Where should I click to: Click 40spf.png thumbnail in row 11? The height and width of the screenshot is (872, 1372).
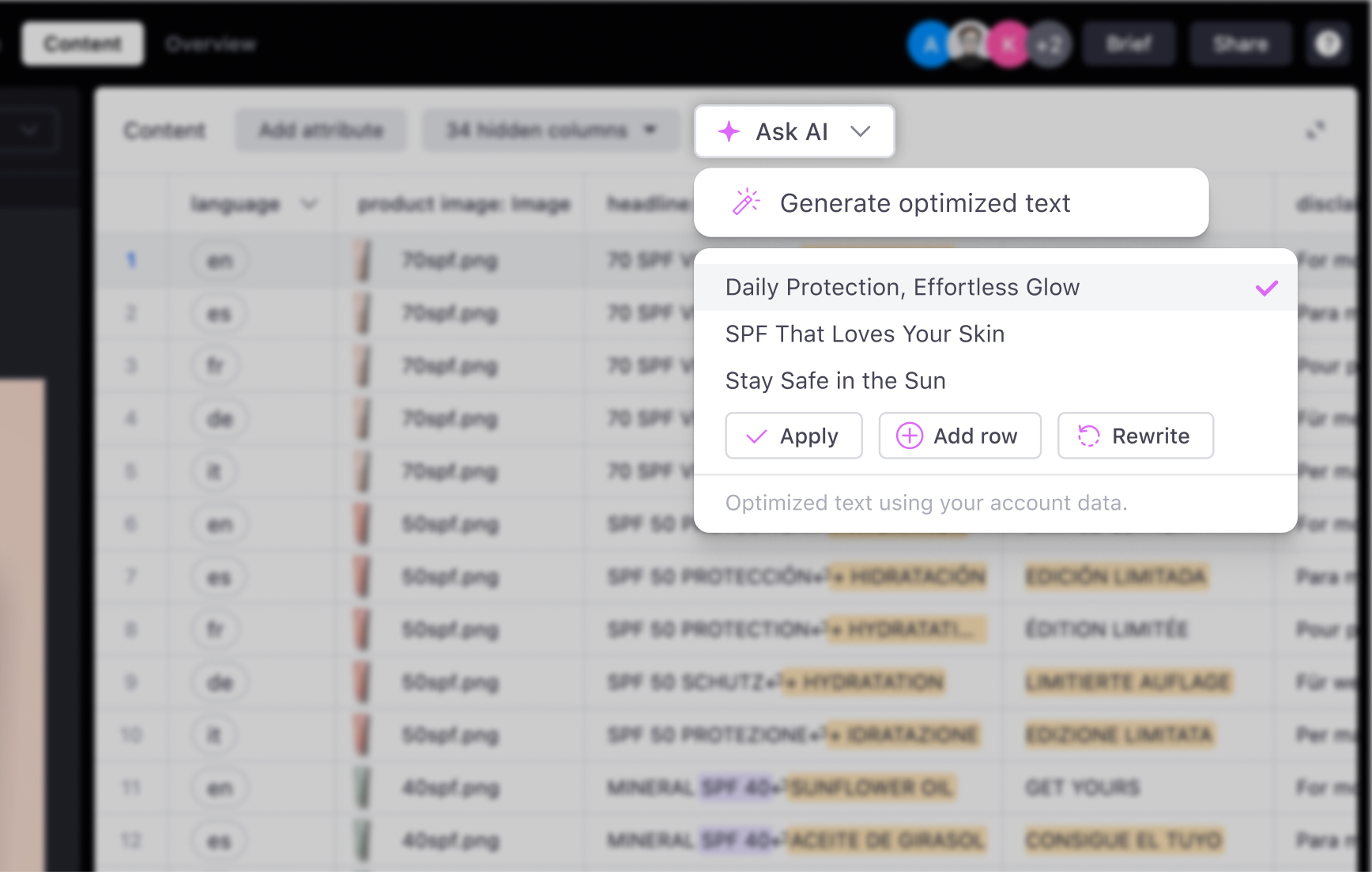click(x=364, y=787)
